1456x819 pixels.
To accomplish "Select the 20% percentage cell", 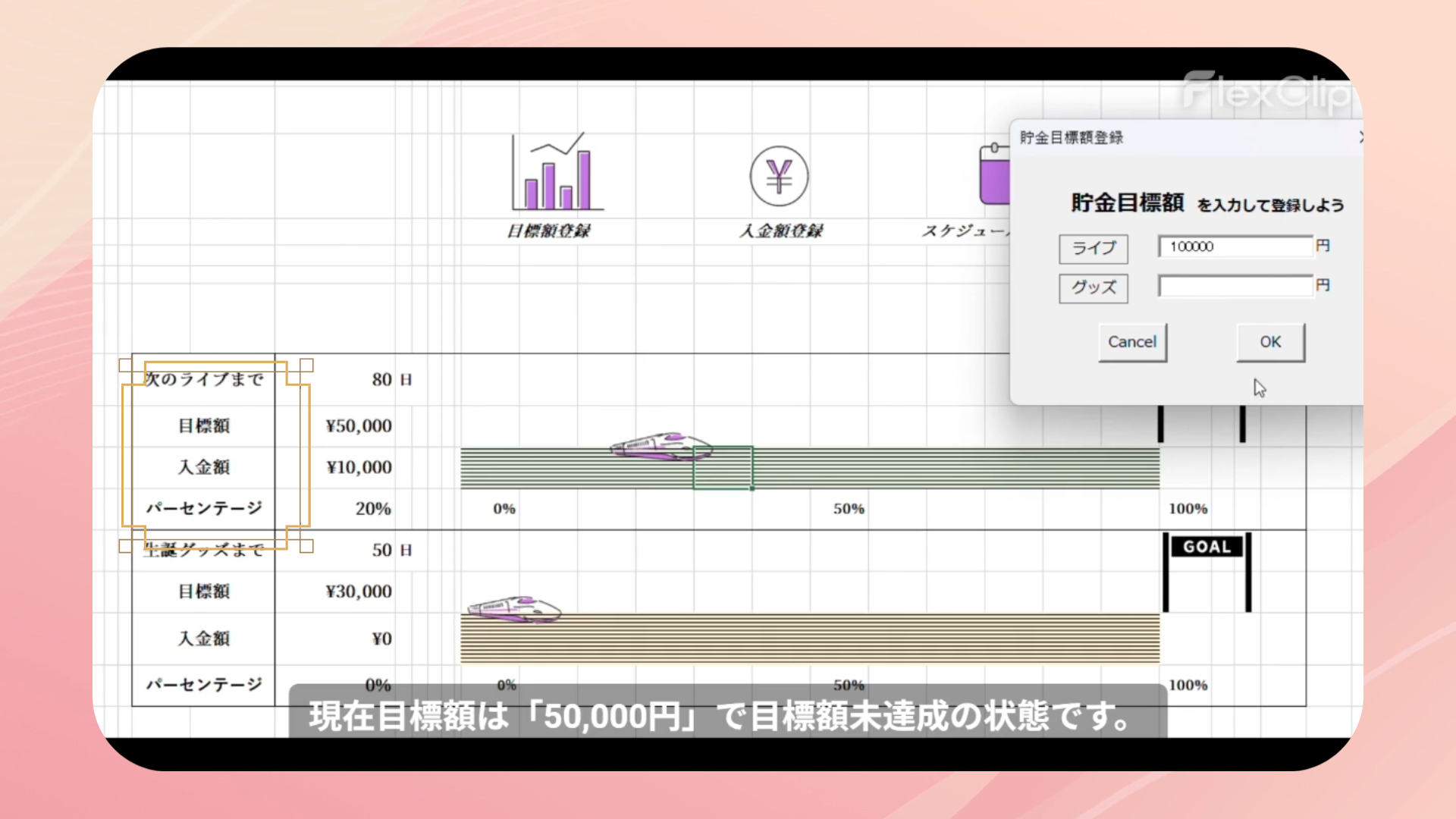I will [372, 509].
